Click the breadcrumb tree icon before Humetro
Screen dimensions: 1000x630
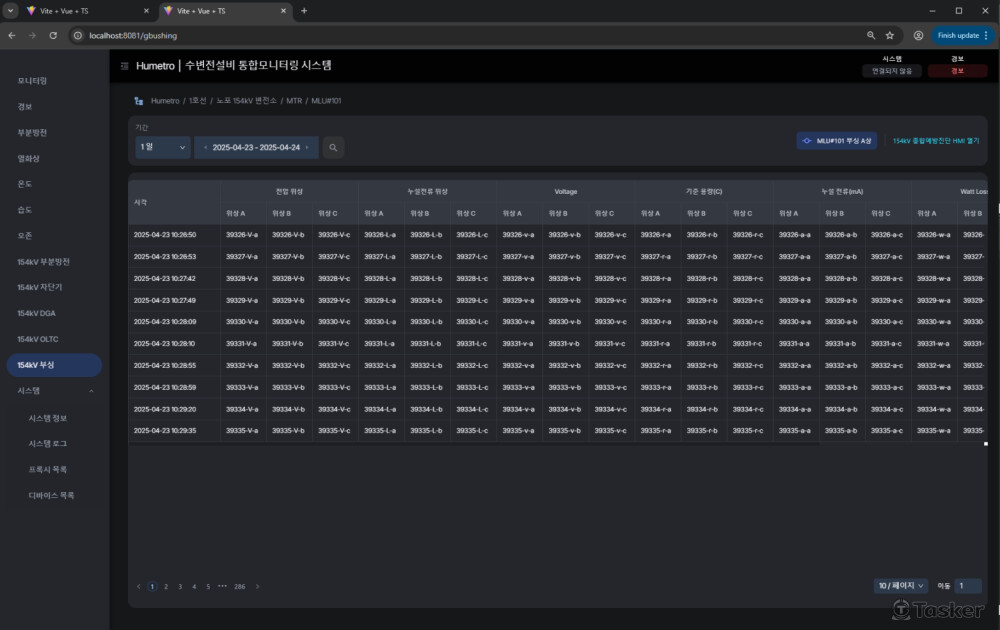coord(138,101)
